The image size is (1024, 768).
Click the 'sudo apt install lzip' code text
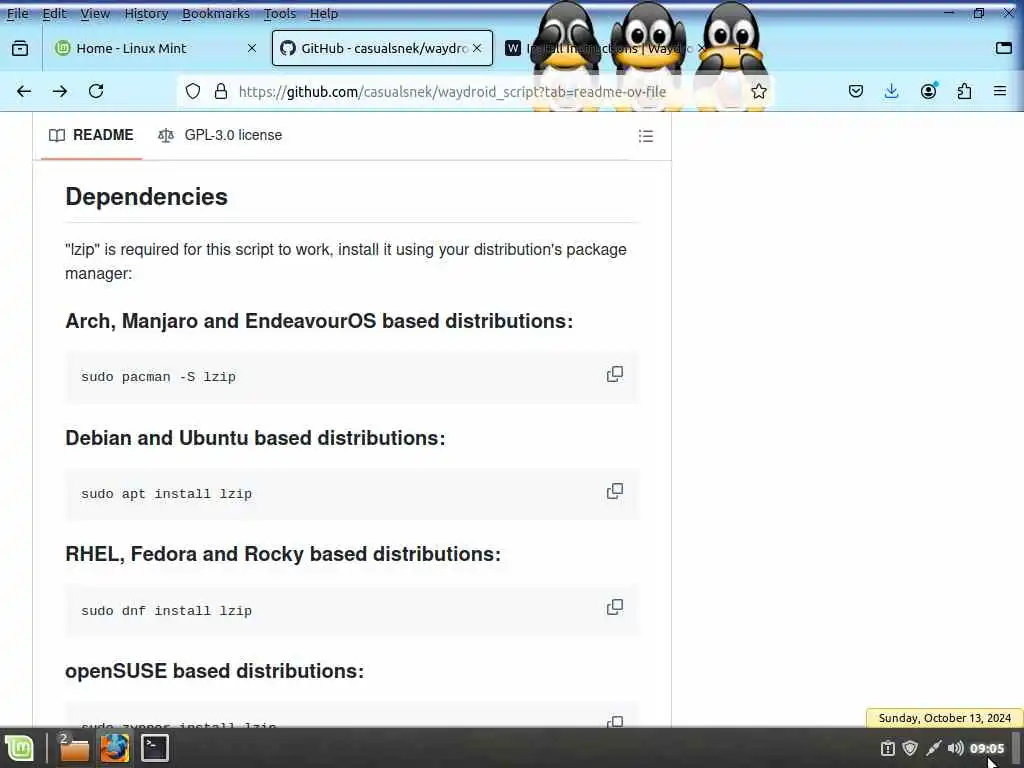(167, 494)
